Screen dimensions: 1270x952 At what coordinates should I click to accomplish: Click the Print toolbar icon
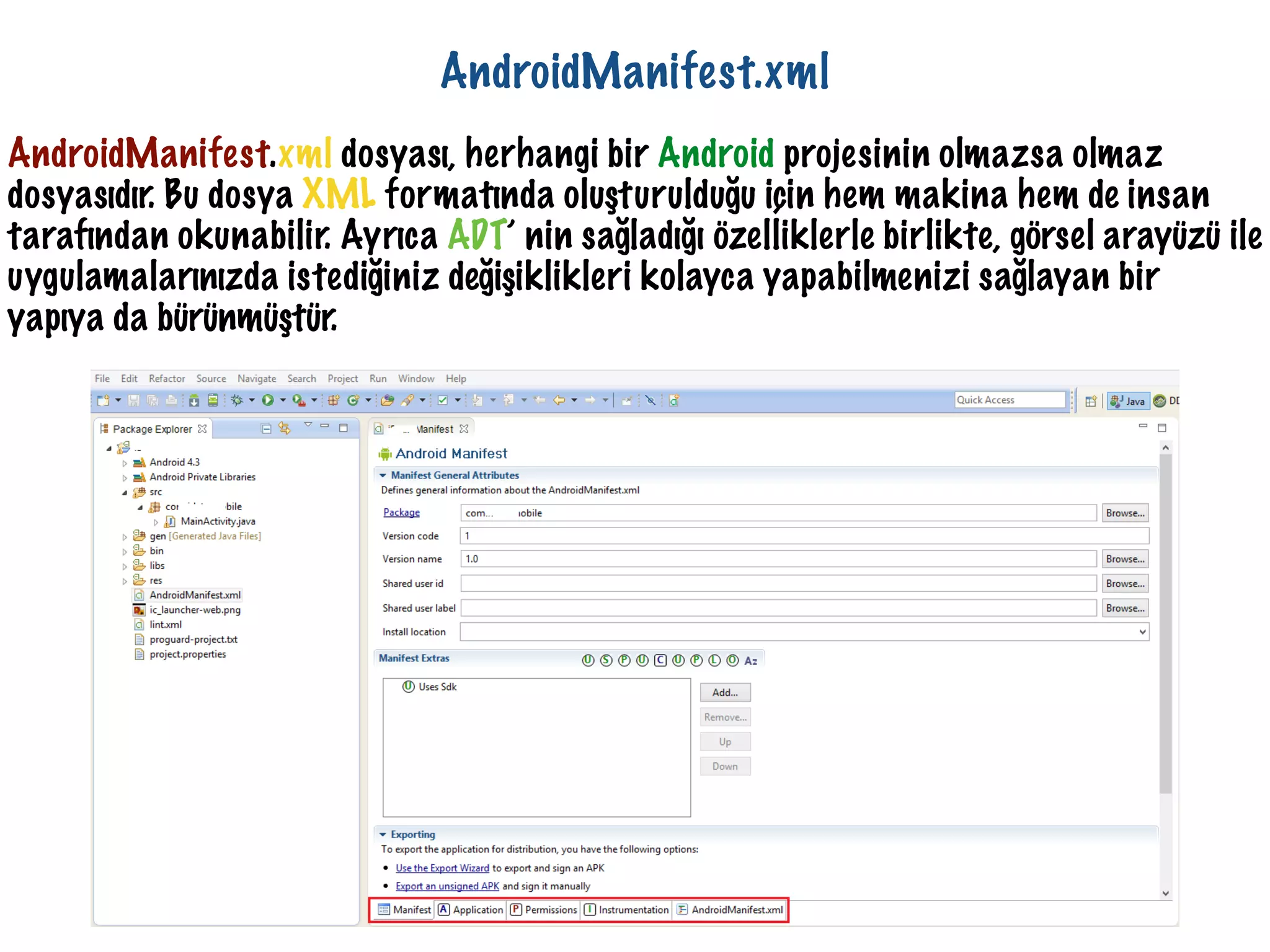click(171, 400)
